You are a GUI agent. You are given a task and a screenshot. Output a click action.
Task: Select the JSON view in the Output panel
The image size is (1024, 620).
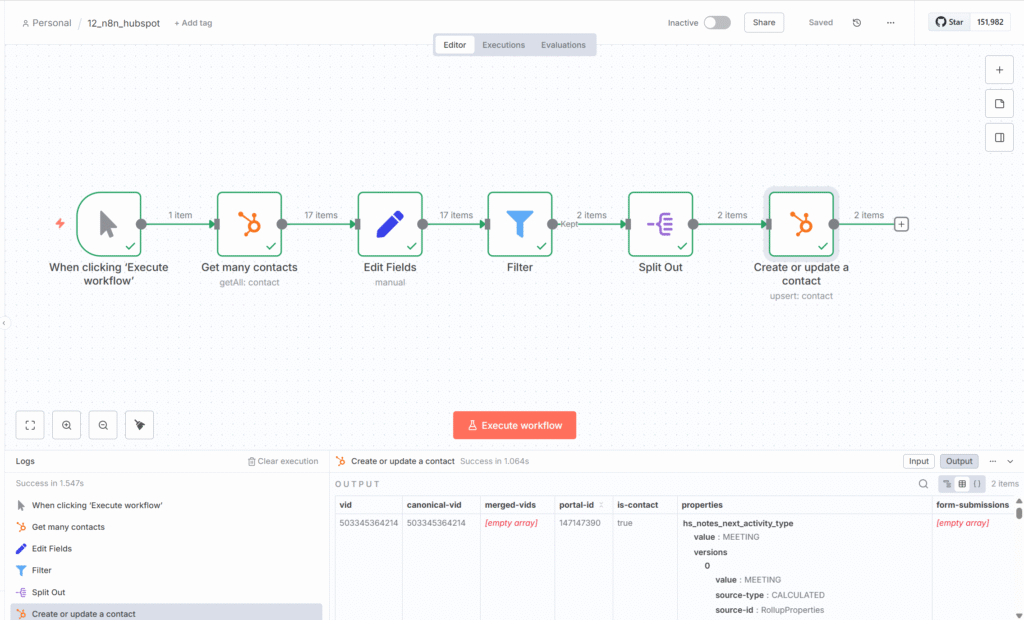click(x=977, y=483)
